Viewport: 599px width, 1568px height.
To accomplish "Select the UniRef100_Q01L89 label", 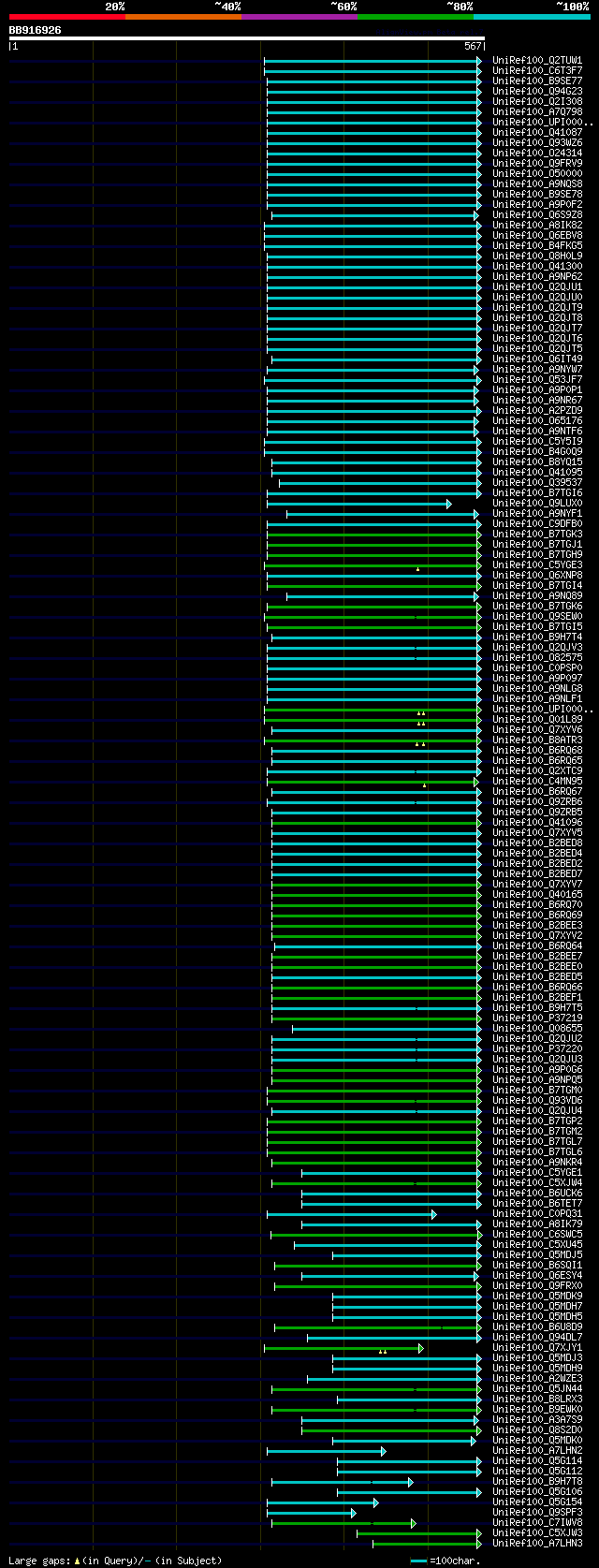I will click(x=537, y=719).
